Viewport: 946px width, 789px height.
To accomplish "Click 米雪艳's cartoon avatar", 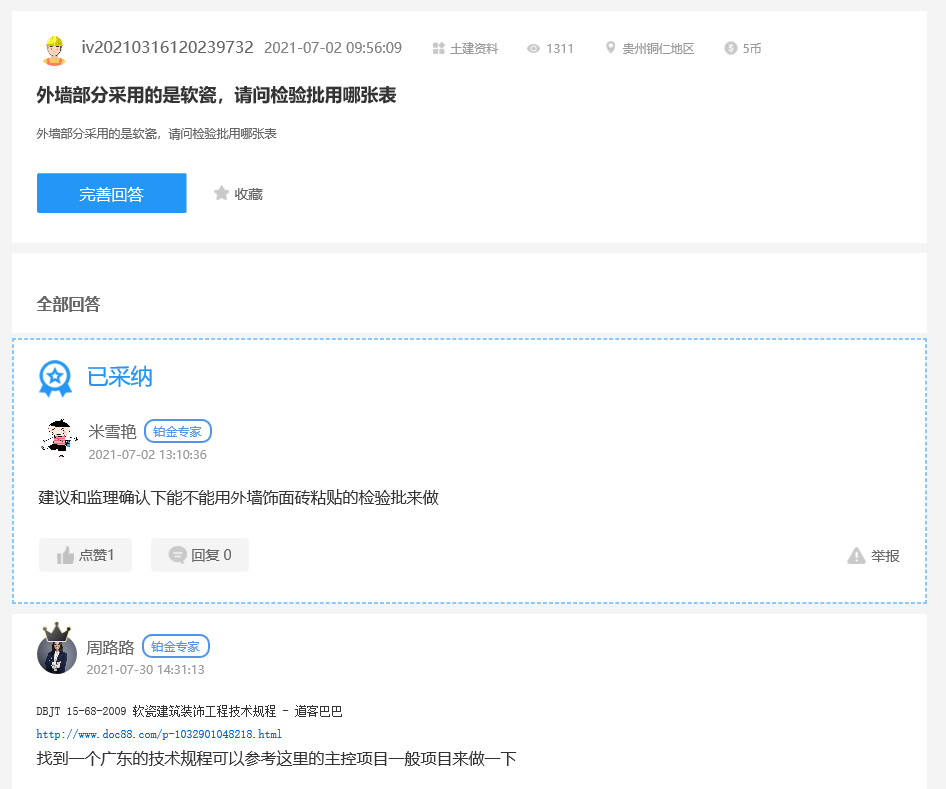I will pos(59,438).
